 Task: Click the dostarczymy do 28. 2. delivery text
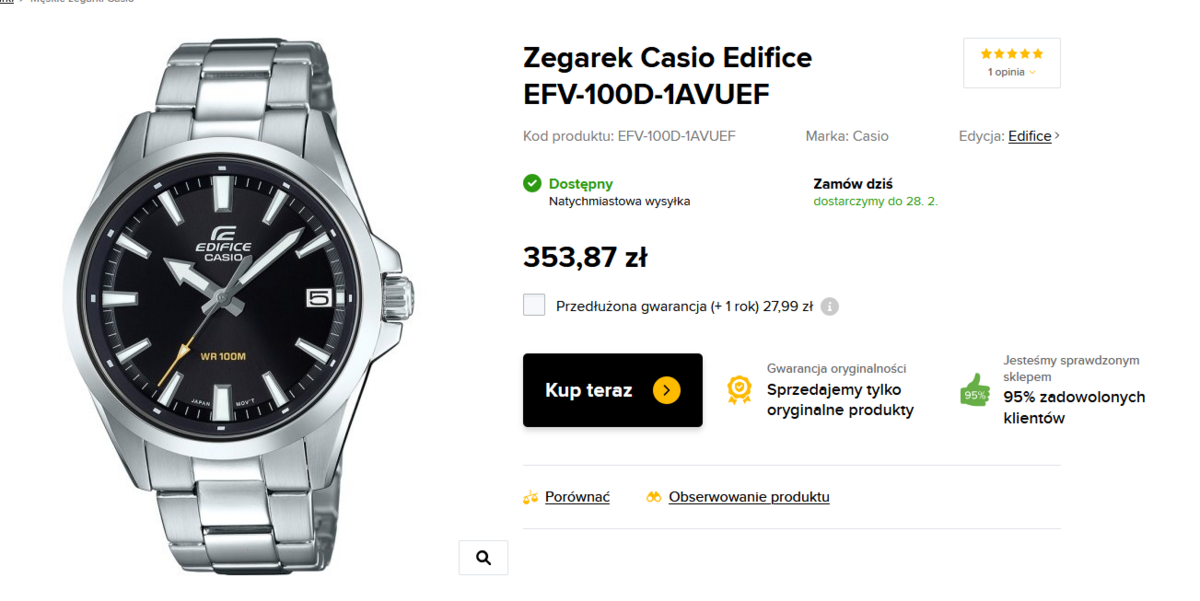(875, 201)
